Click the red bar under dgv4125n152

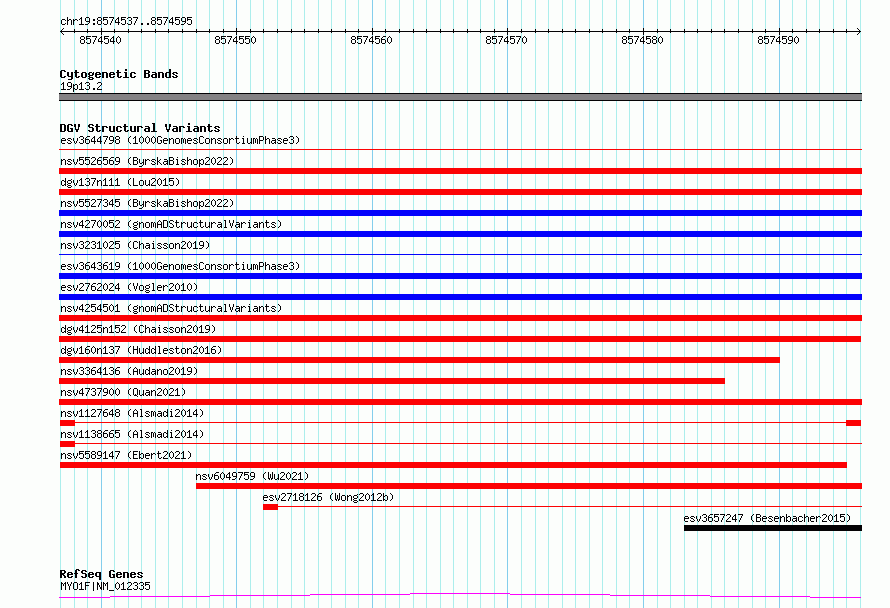(x=460, y=339)
